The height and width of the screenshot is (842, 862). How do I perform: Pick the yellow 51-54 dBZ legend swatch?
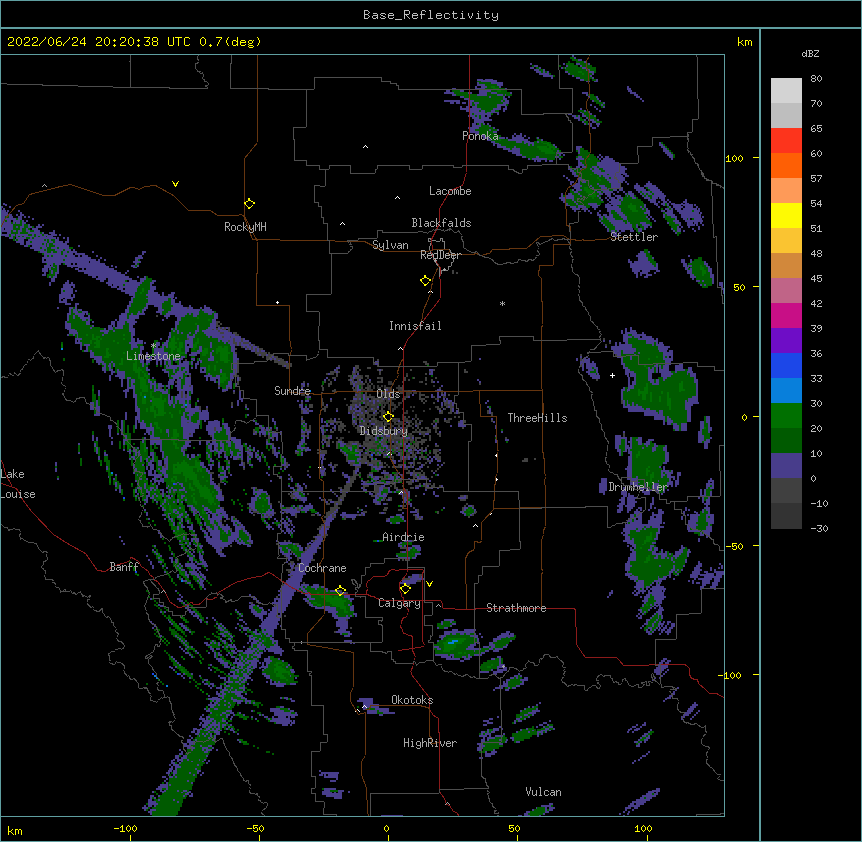[786, 215]
